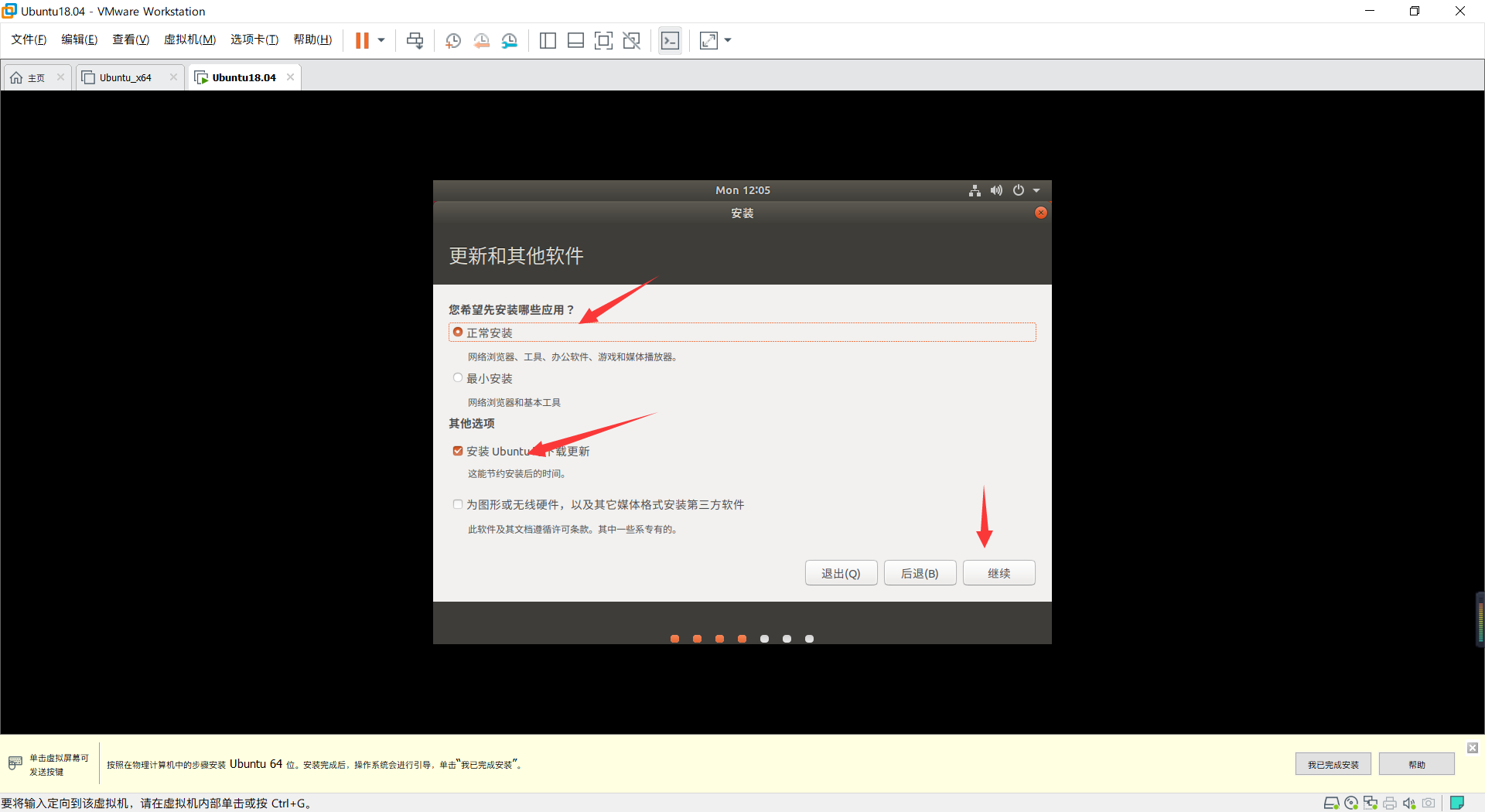This screenshot has height=812, width=1485.
Task: Dismiss the yellow install hint bar
Action: (1473, 747)
